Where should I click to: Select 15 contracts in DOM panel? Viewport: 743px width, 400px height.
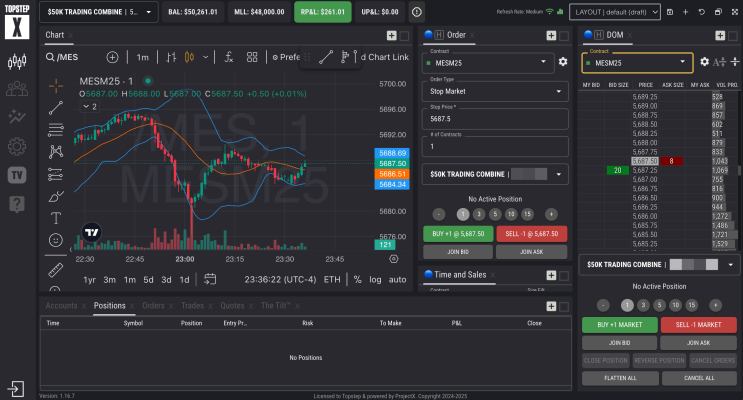pos(692,305)
